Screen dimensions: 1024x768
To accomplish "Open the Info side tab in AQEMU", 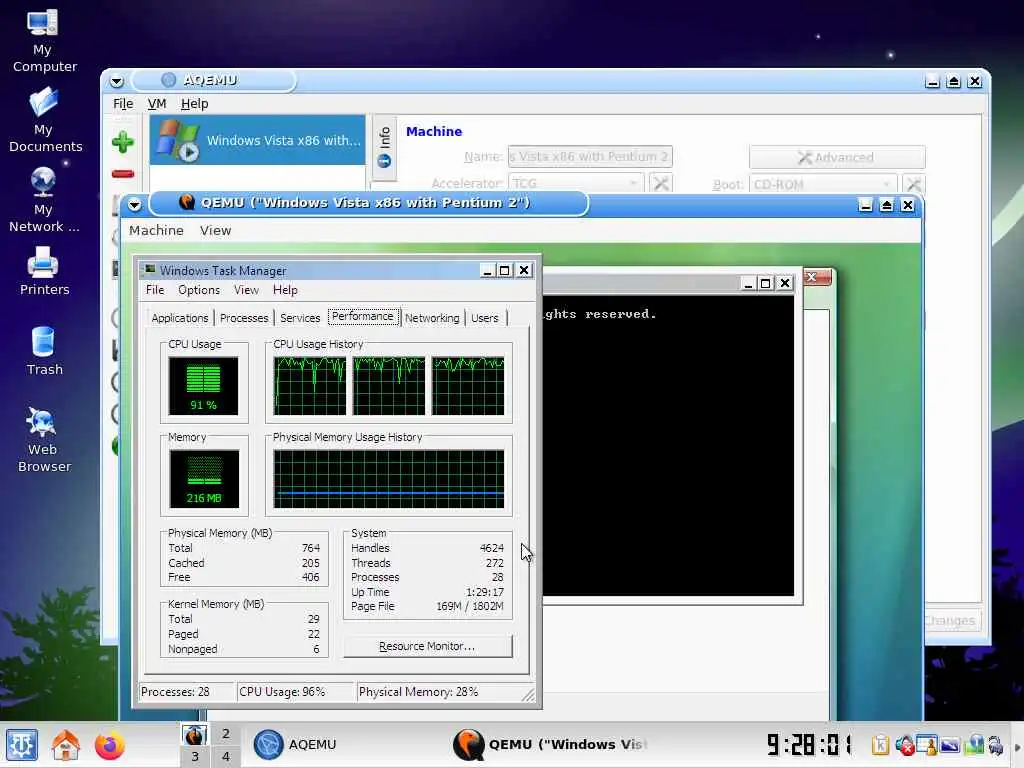I will click(384, 148).
